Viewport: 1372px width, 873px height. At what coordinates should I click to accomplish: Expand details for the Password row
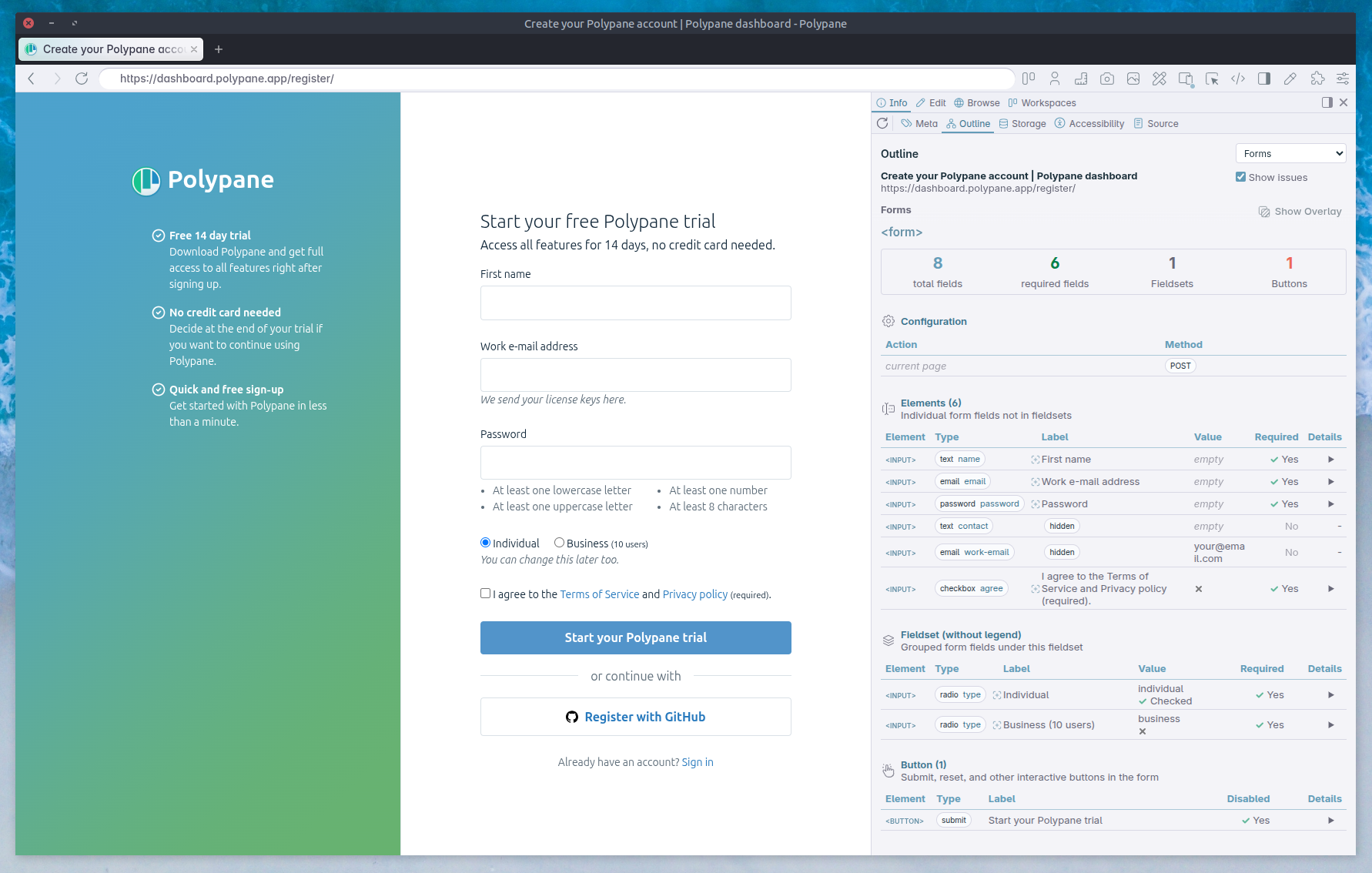coord(1330,504)
